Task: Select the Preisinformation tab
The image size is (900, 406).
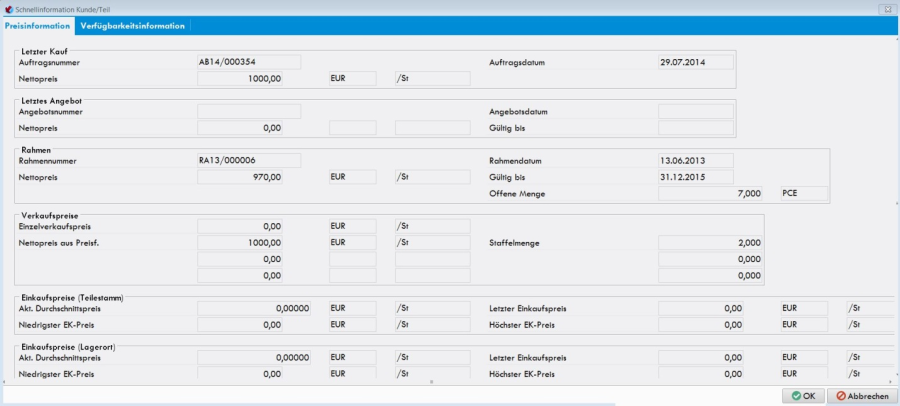Action: [38, 26]
